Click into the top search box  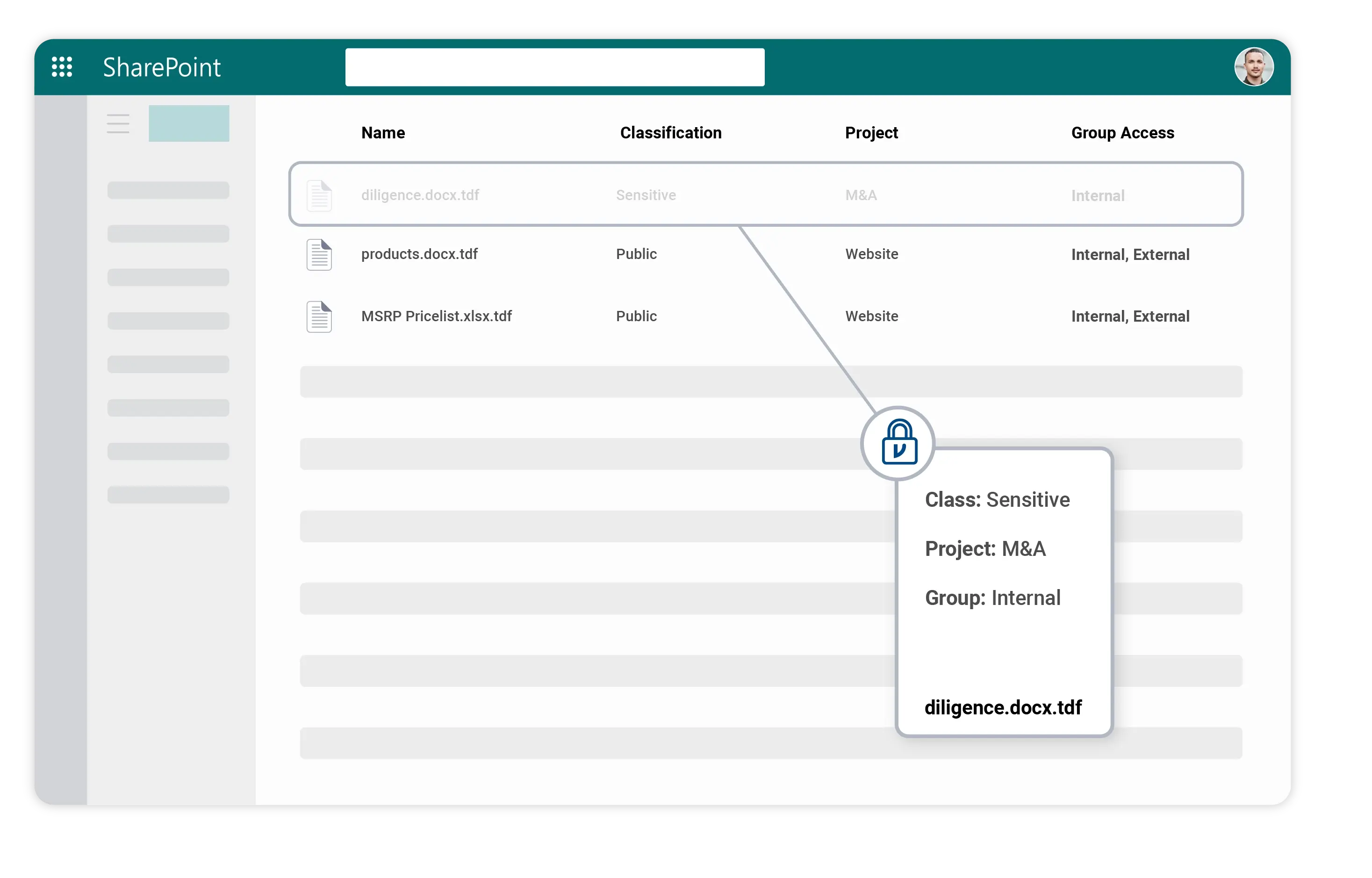tap(554, 67)
